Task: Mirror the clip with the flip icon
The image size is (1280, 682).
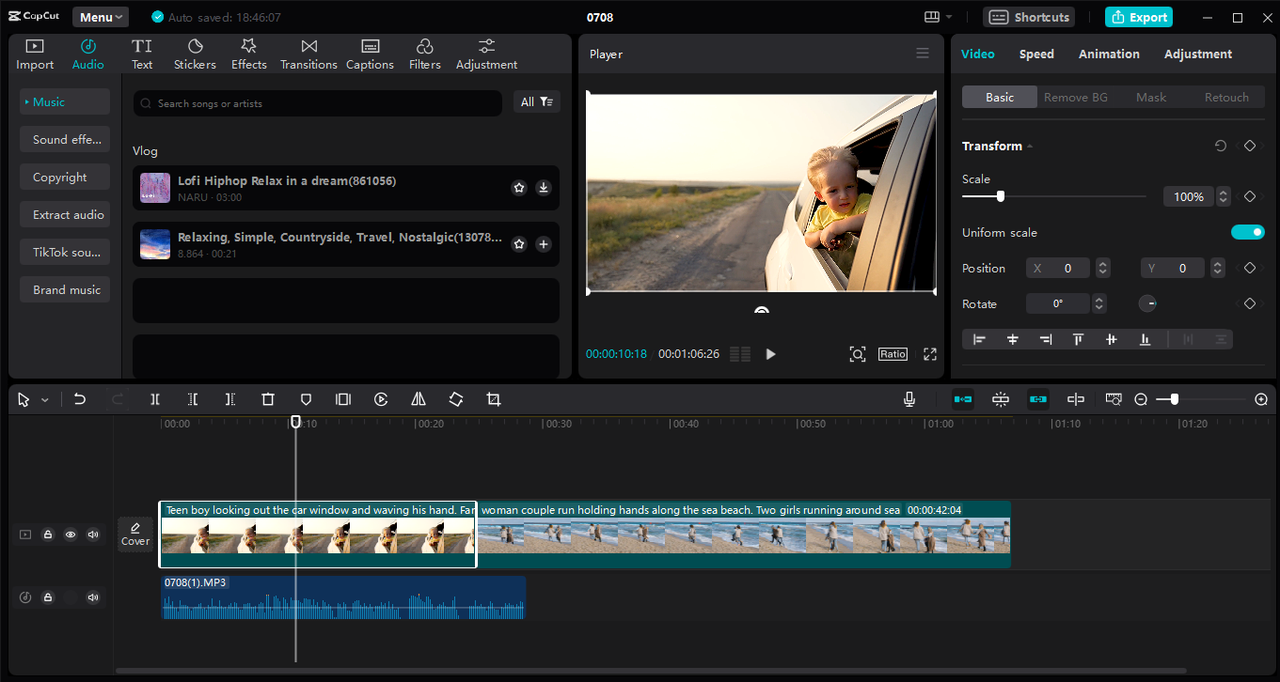Action: 418,399
